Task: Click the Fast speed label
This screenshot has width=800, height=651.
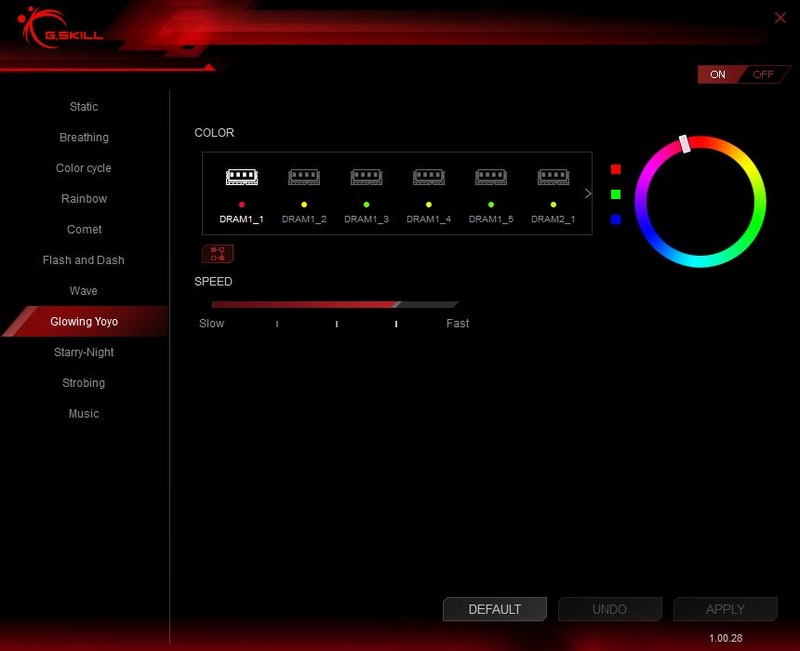Action: [458, 323]
